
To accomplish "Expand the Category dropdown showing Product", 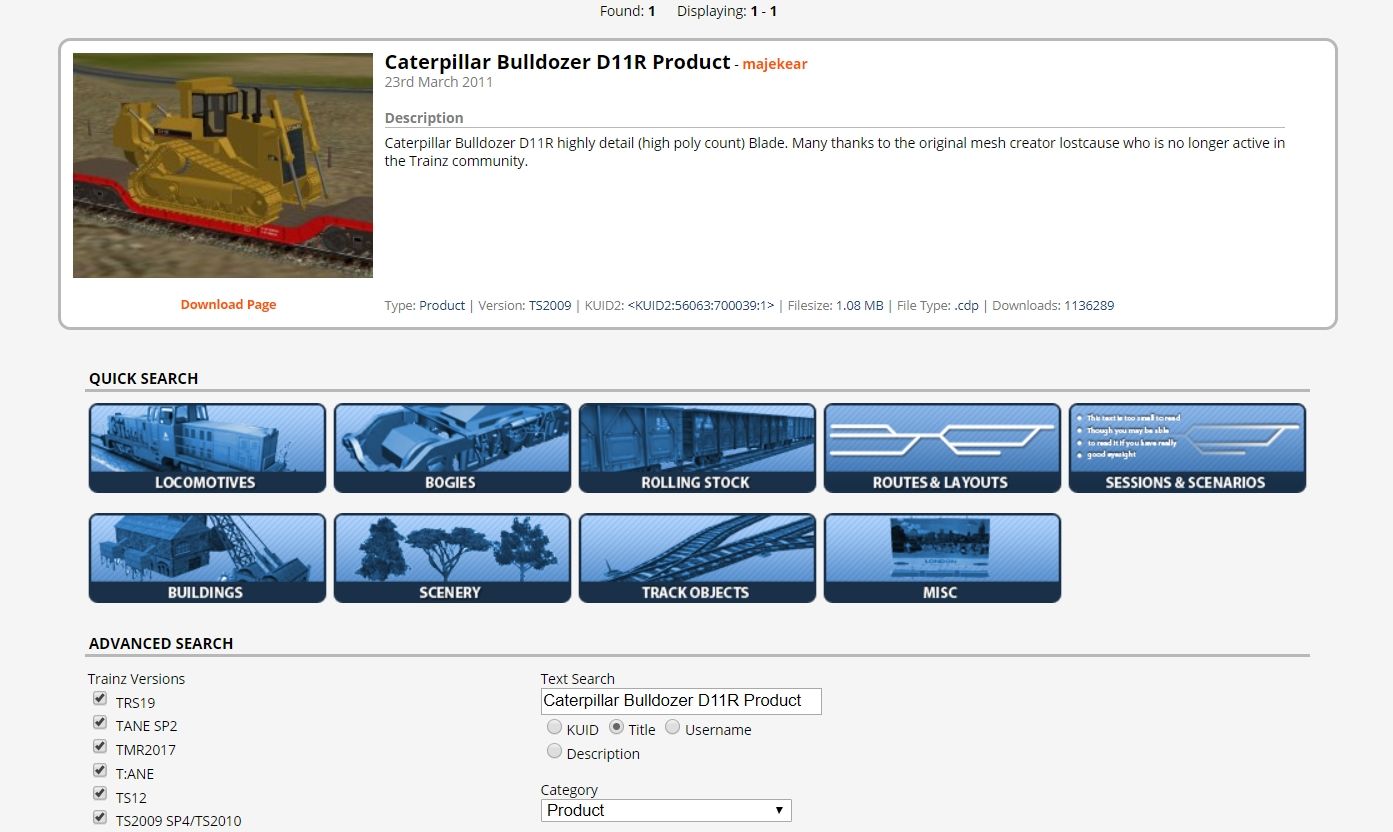I will 665,810.
